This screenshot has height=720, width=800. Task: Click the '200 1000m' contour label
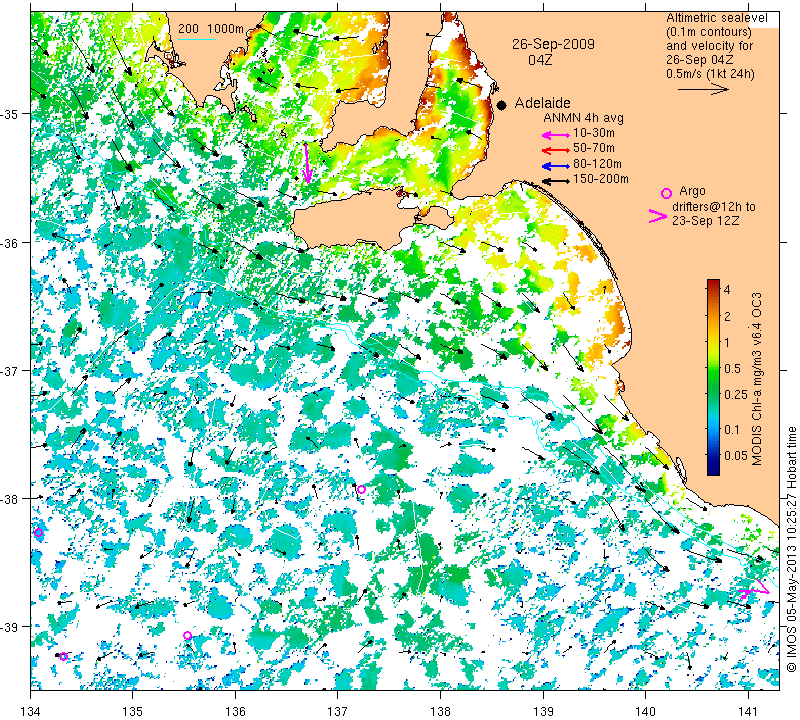coord(211,29)
